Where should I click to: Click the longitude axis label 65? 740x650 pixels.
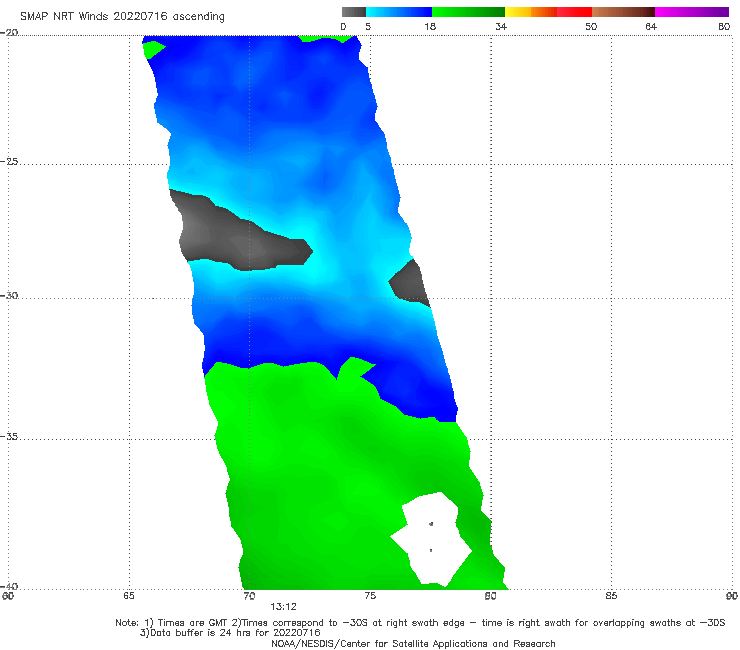(x=129, y=596)
